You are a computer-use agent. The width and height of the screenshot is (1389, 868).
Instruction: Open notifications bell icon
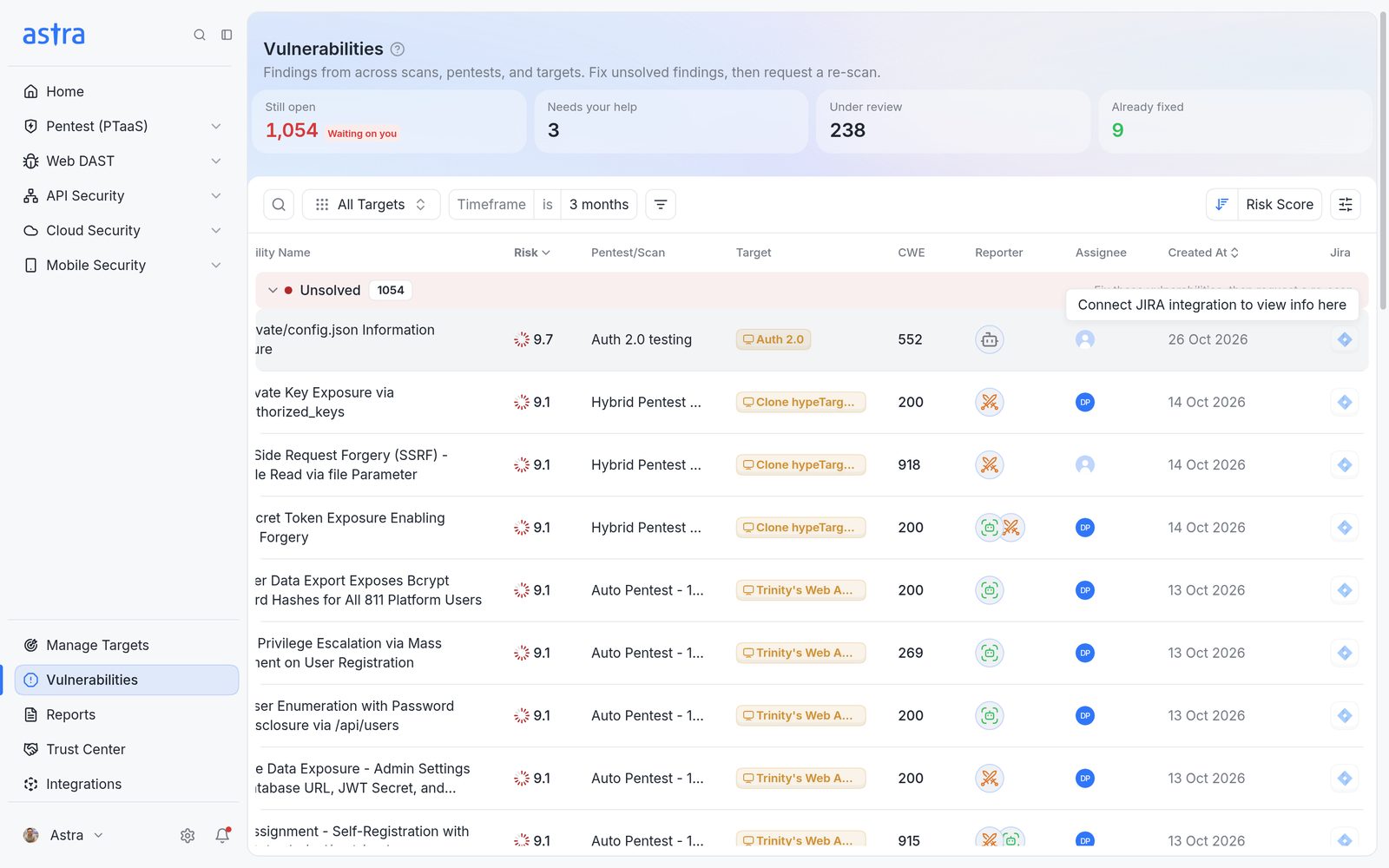(222, 835)
